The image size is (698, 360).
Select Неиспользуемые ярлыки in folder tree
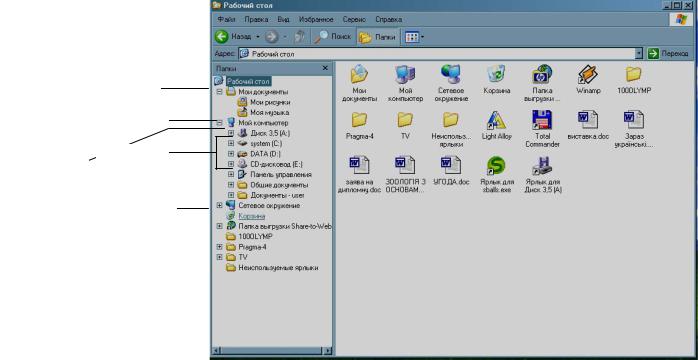(278, 267)
